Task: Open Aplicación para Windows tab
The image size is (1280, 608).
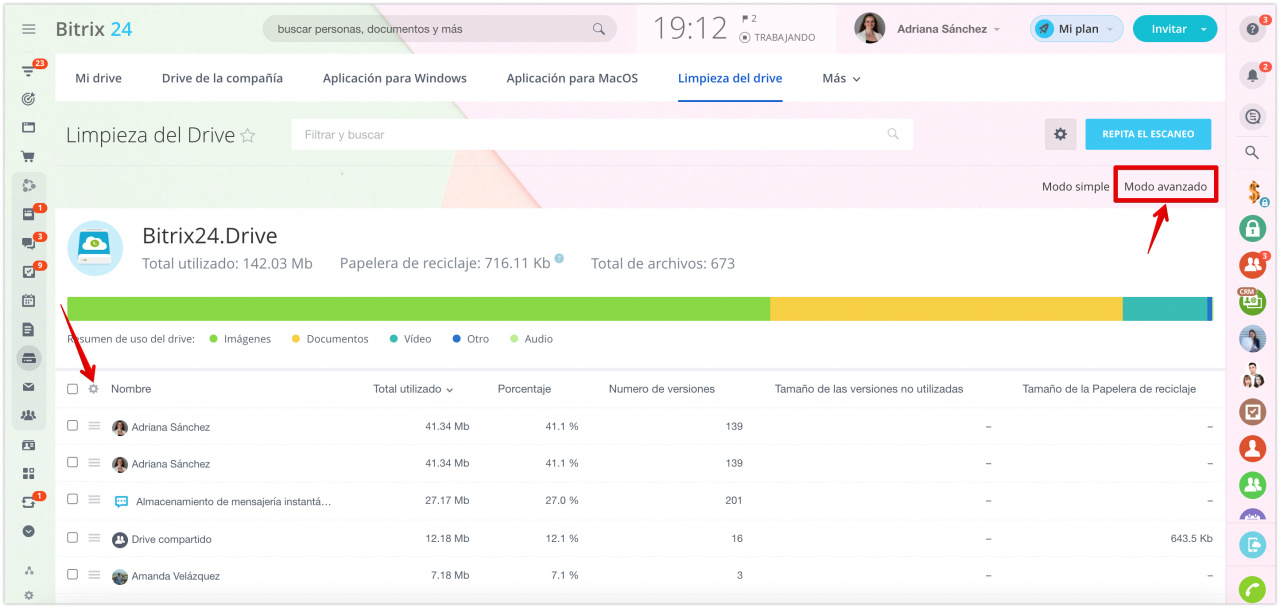Action: (395, 78)
